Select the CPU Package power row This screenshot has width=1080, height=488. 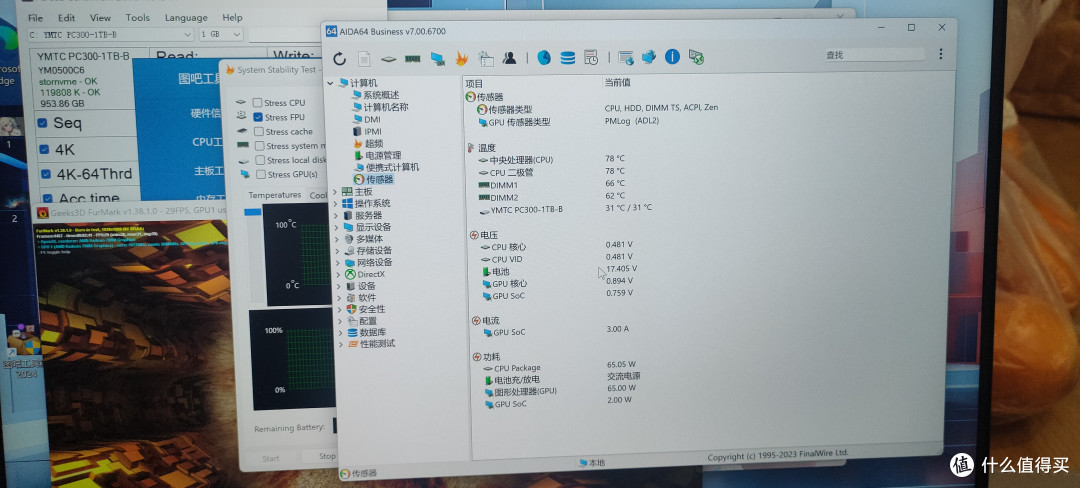[x=517, y=368]
